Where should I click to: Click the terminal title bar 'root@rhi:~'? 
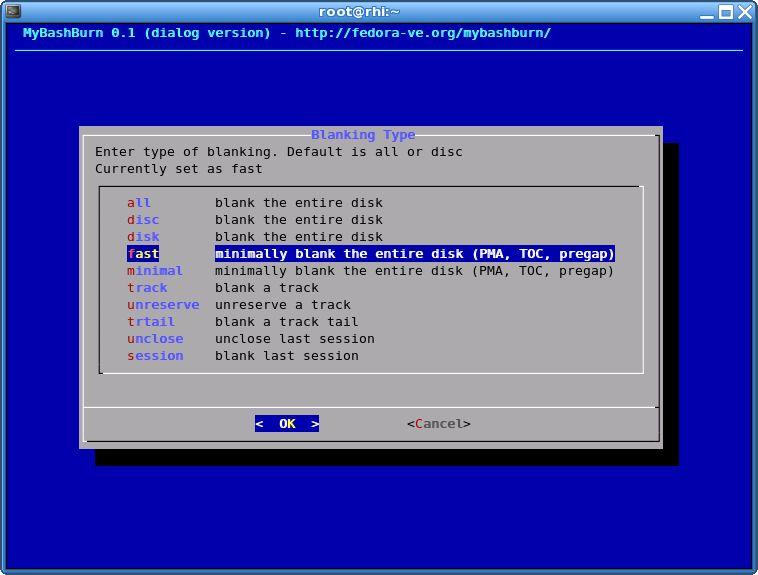pos(359,12)
